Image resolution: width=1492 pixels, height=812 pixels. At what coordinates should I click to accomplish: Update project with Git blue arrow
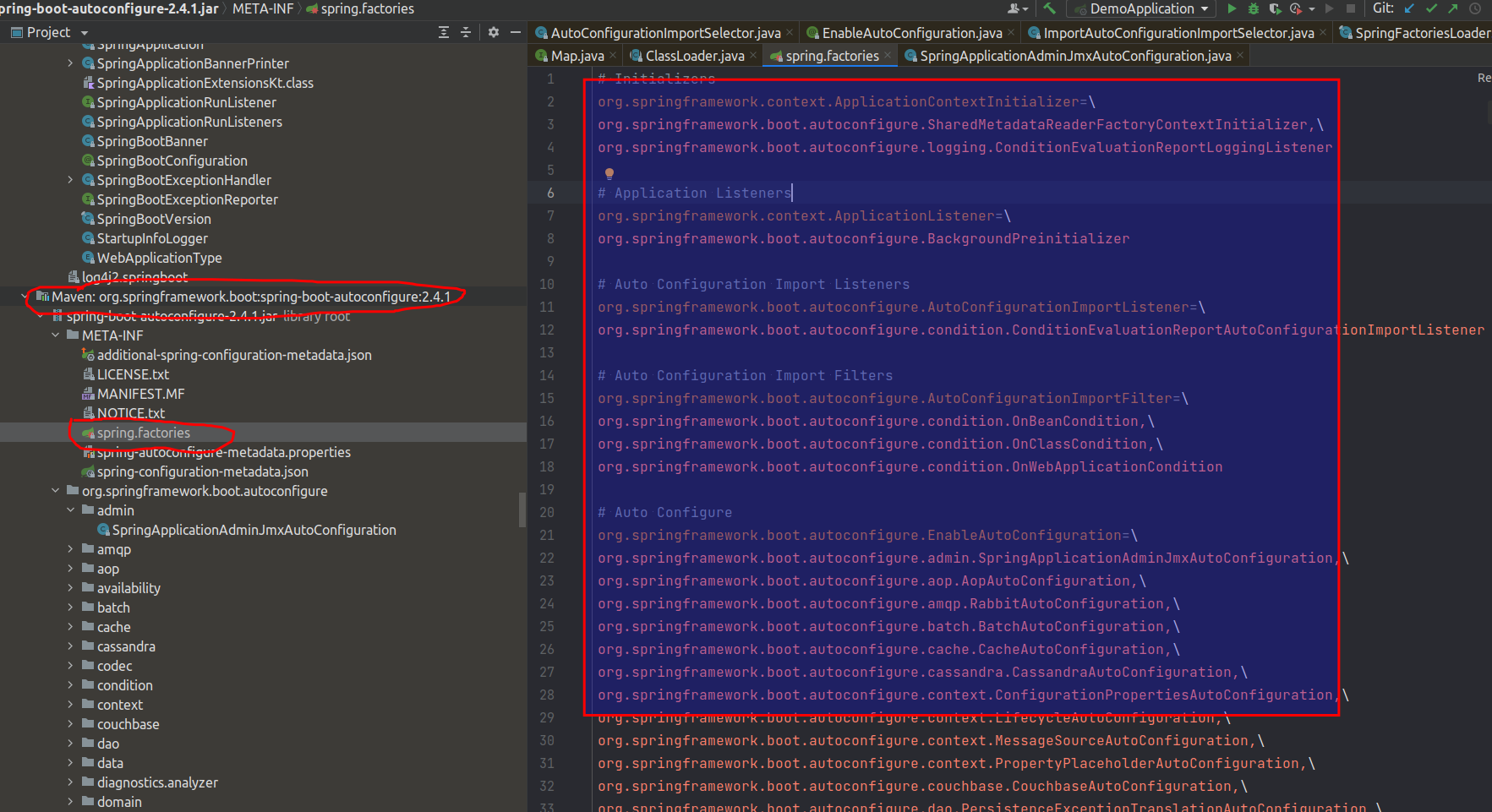point(1409,8)
